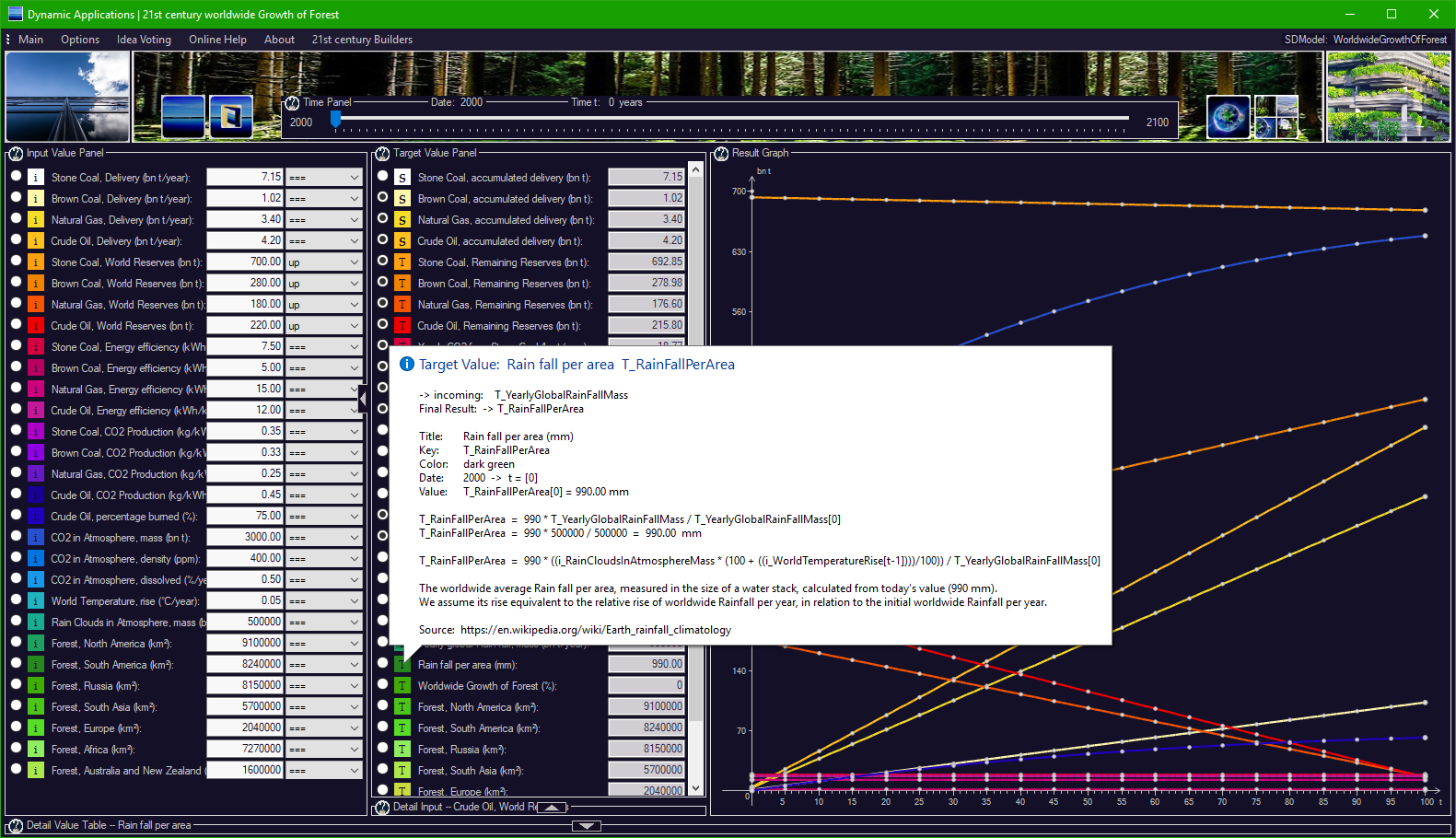The height and width of the screenshot is (838, 1456).
Task: Open the four-image collage icon
Action: [x=1276, y=117]
